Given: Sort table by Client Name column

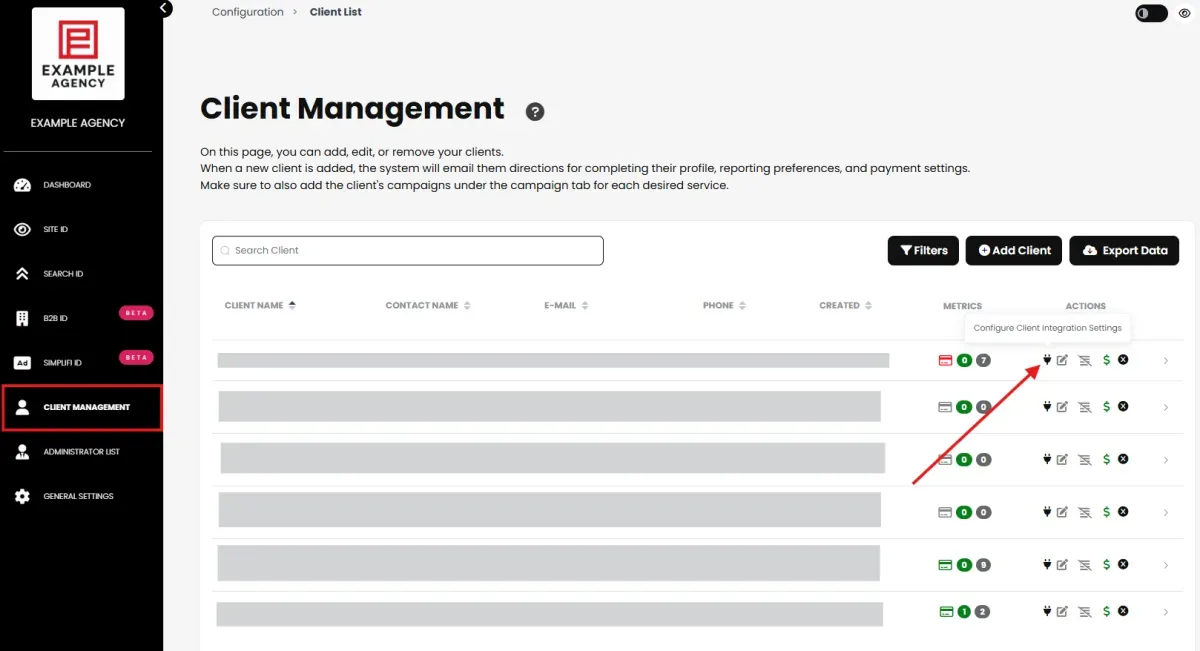Looking at the screenshot, I should (x=260, y=305).
